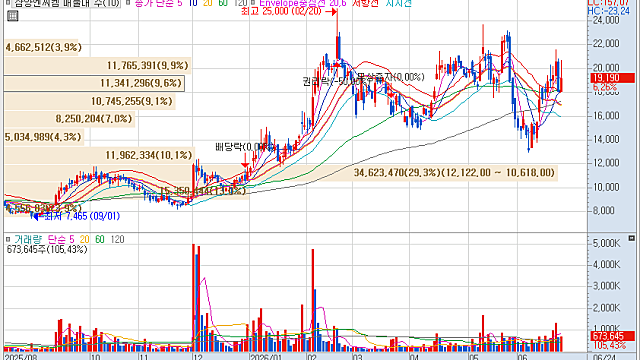
Task: Click the small collapse icon beside 5,000K
Action: (x=631, y=238)
